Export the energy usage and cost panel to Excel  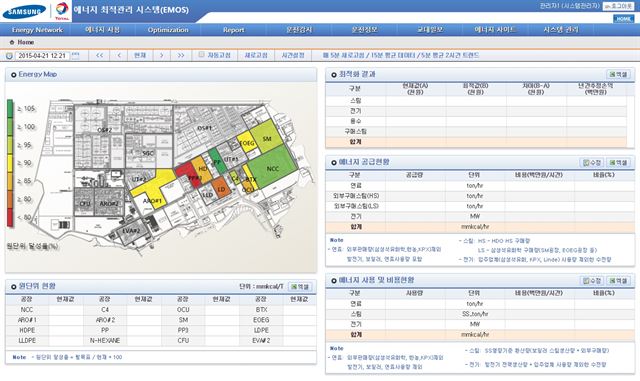[x=618, y=281]
